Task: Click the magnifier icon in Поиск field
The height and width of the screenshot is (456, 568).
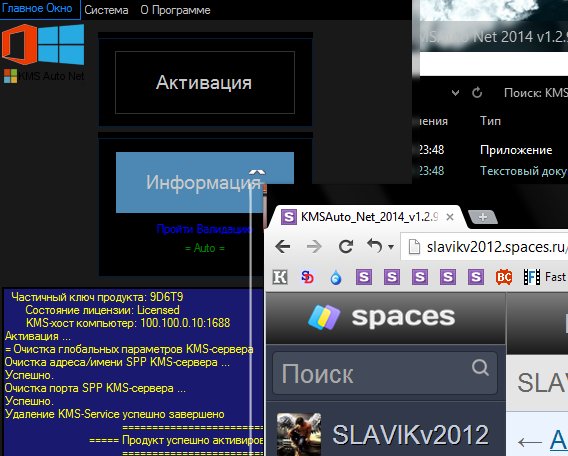Action: click(x=480, y=367)
